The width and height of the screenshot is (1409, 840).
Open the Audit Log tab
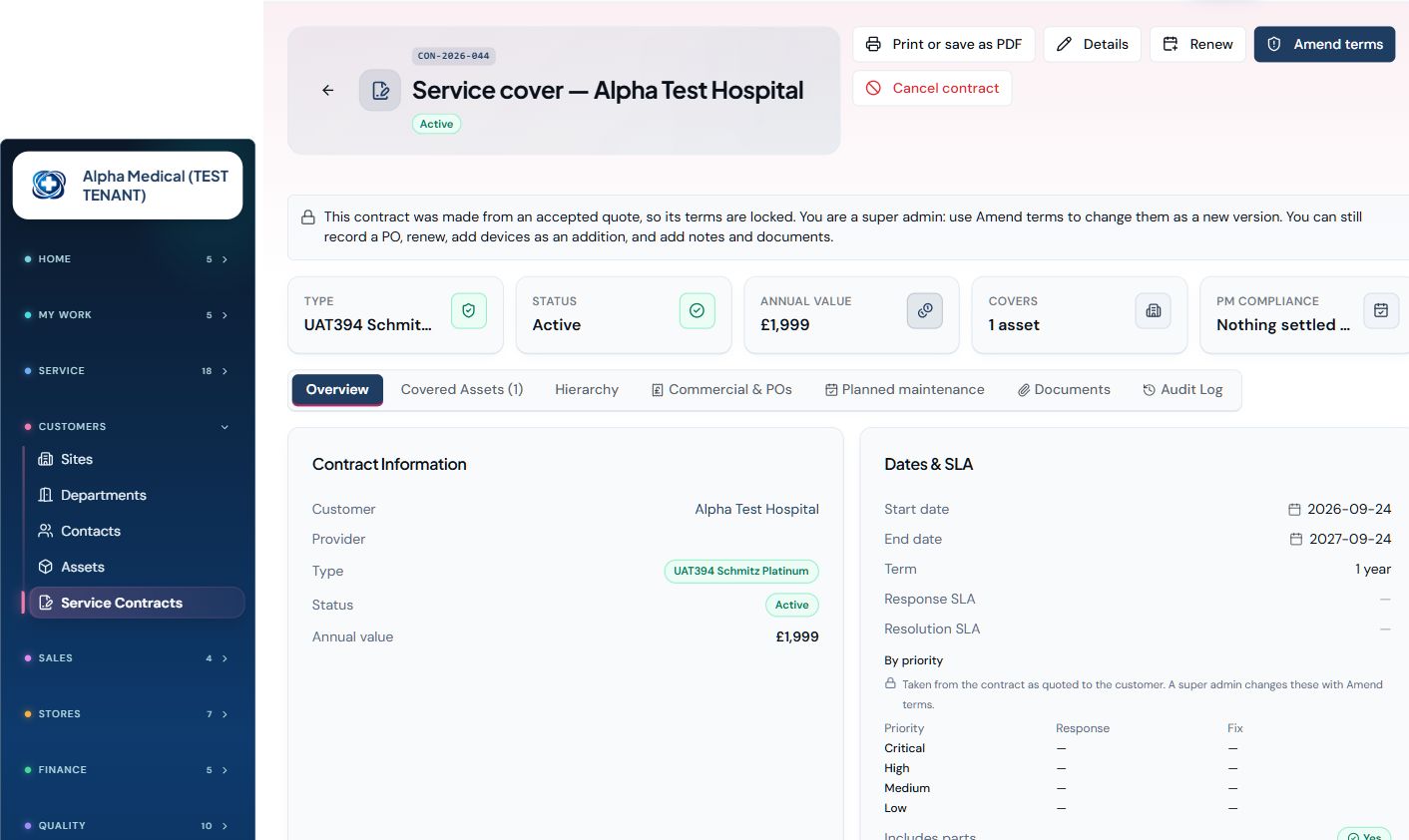coord(1182,390)
